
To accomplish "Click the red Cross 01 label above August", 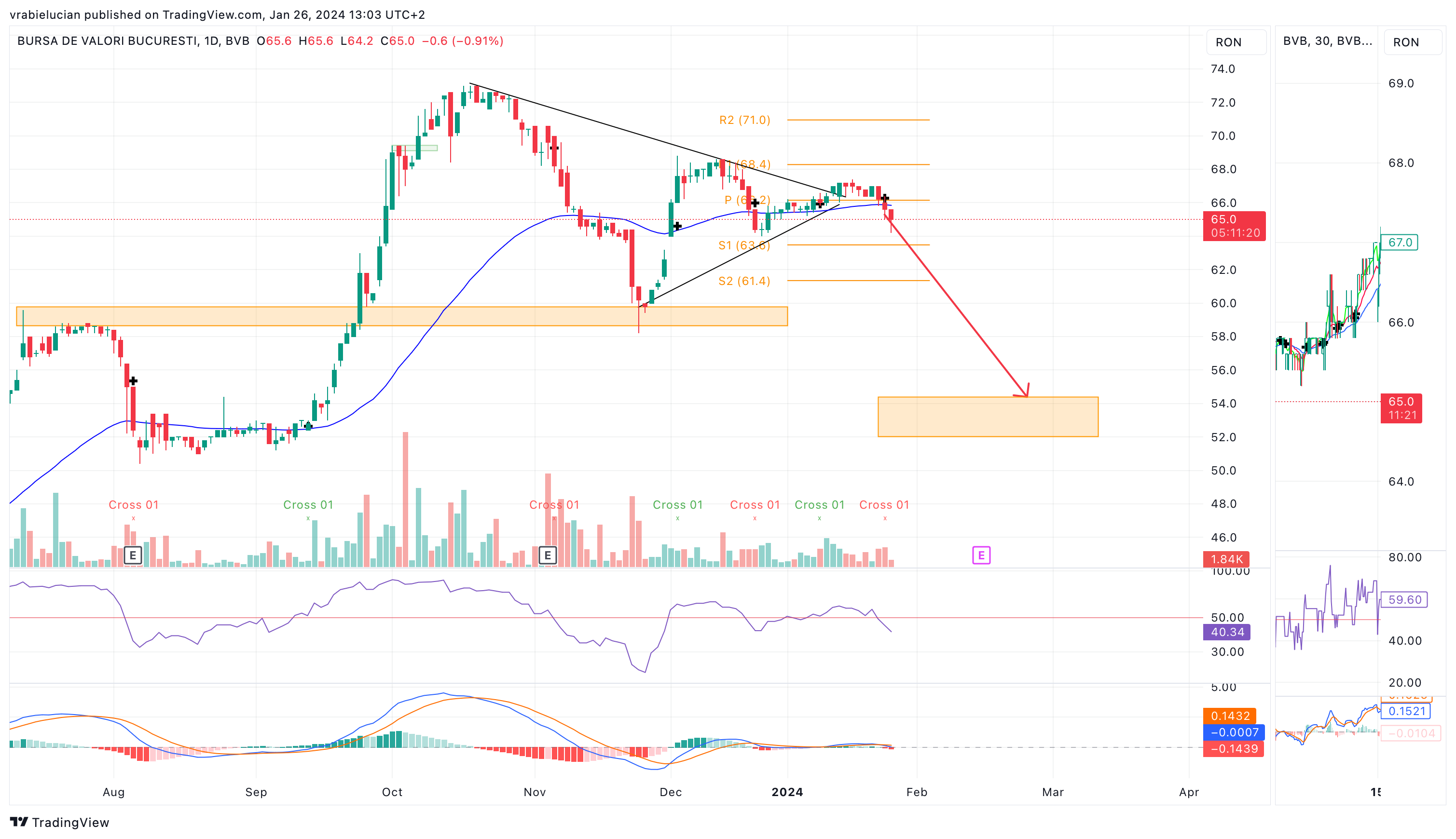I will (134, 505).
